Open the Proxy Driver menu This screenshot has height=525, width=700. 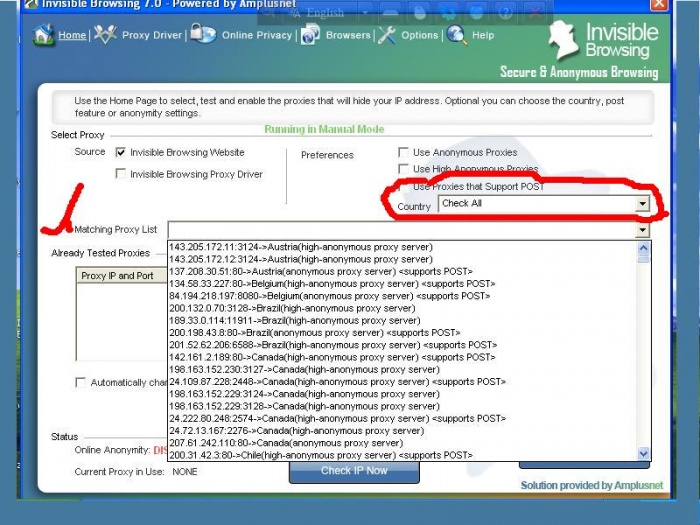coord(152,35)
